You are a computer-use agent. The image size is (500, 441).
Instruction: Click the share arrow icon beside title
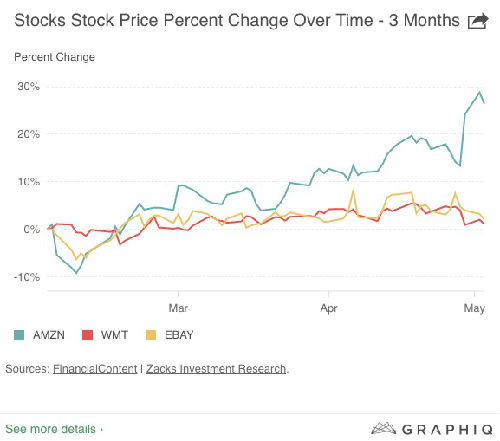(478, 21)
